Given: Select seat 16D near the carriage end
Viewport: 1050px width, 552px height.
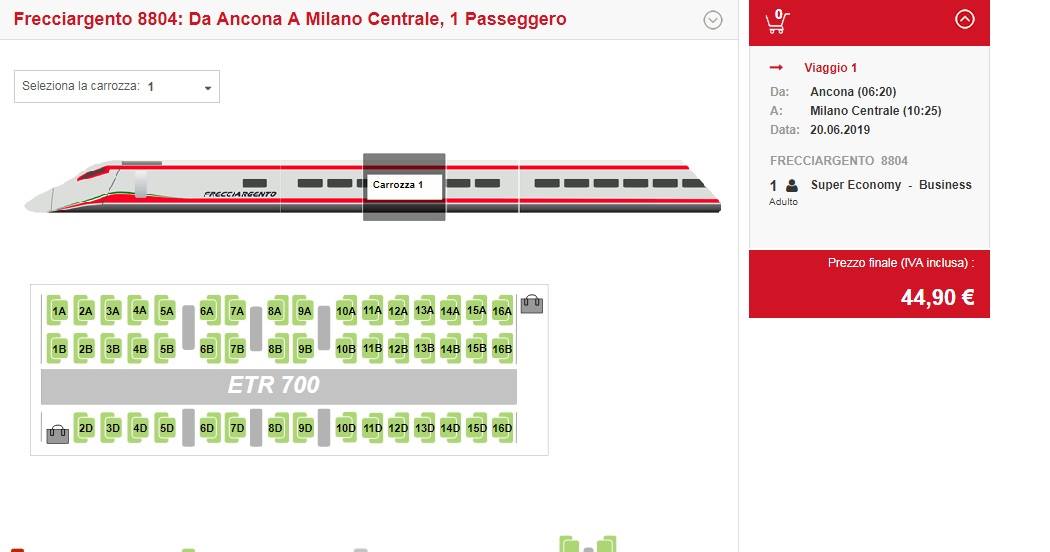Looking at the screenshot, I should pos(502,429).
